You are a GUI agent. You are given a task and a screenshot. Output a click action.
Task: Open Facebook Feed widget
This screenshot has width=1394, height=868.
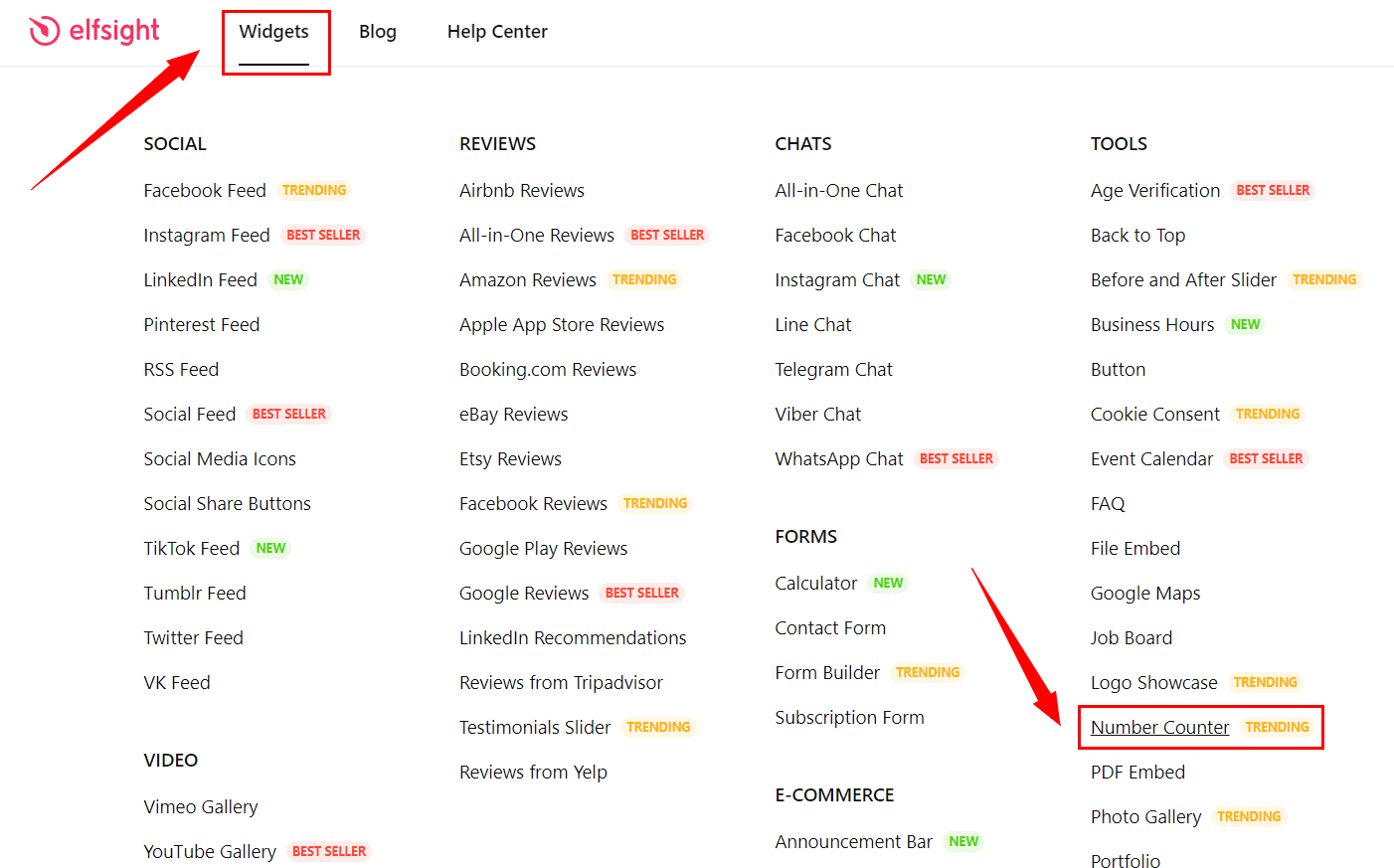(x=205, y=190)
